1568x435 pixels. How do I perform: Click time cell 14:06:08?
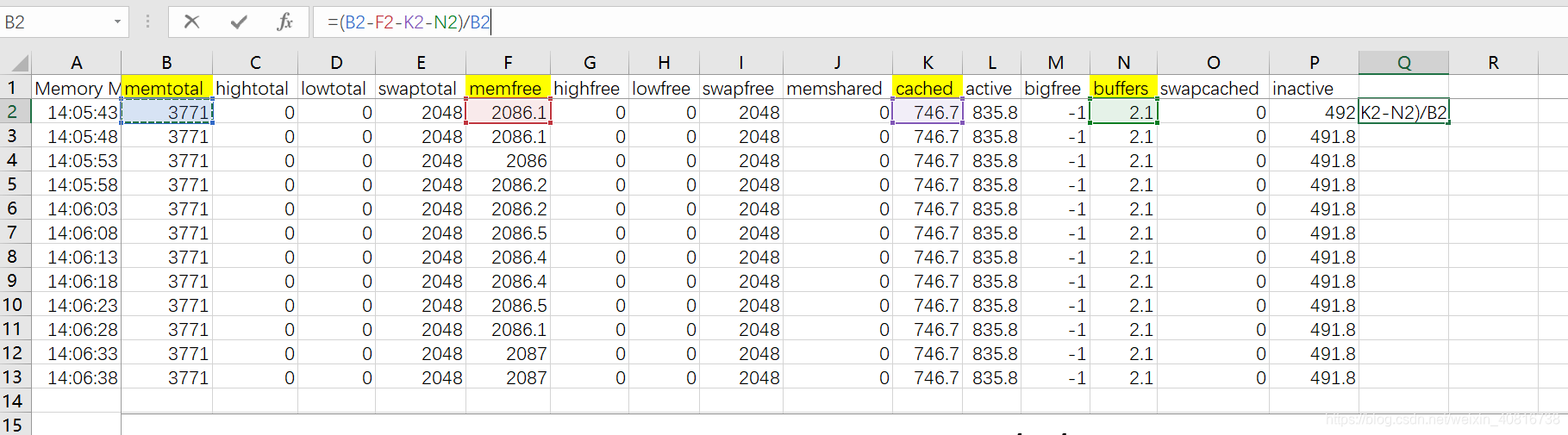tap(77, 233)
